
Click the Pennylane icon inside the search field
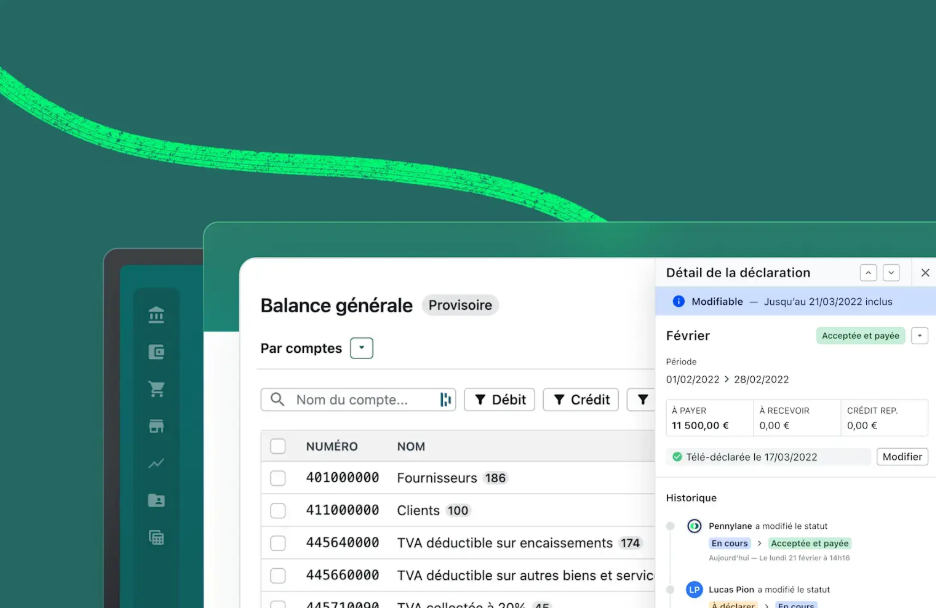445,400
